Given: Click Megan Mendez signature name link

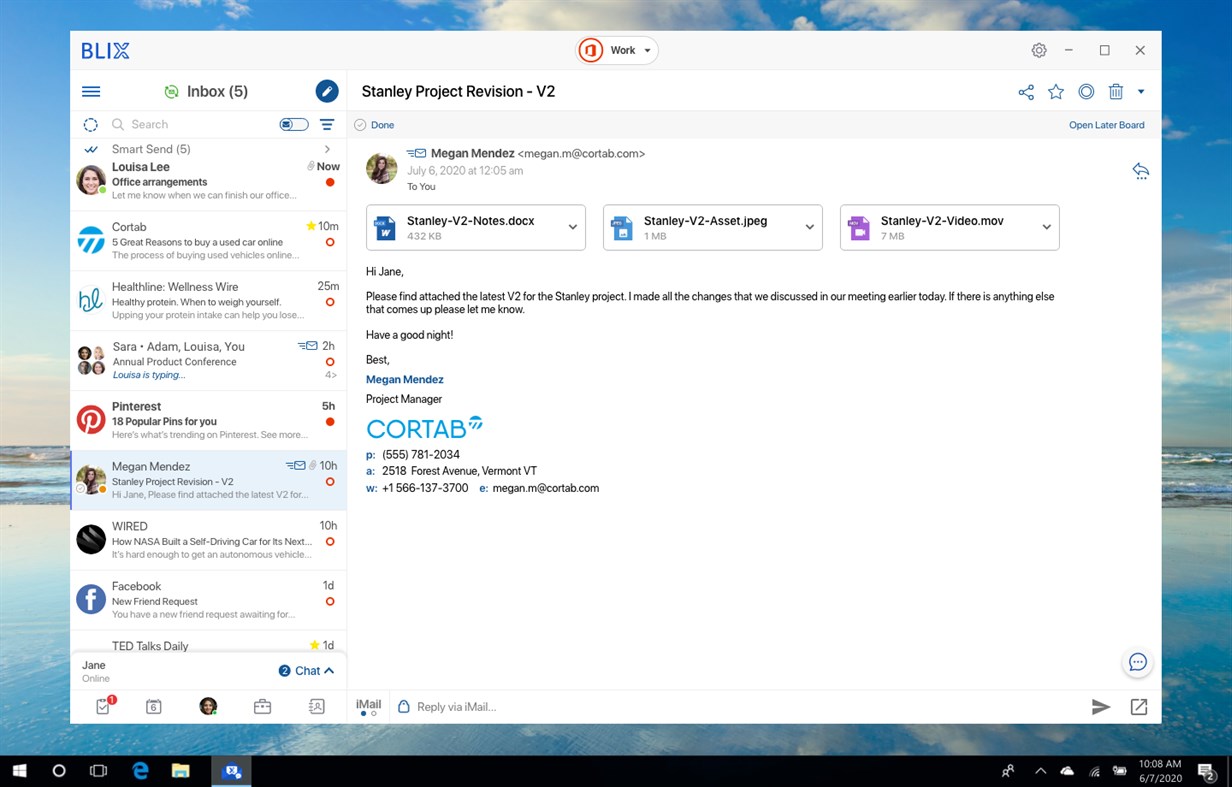Looking at the screenshot, I should click(x=405, y=379).
